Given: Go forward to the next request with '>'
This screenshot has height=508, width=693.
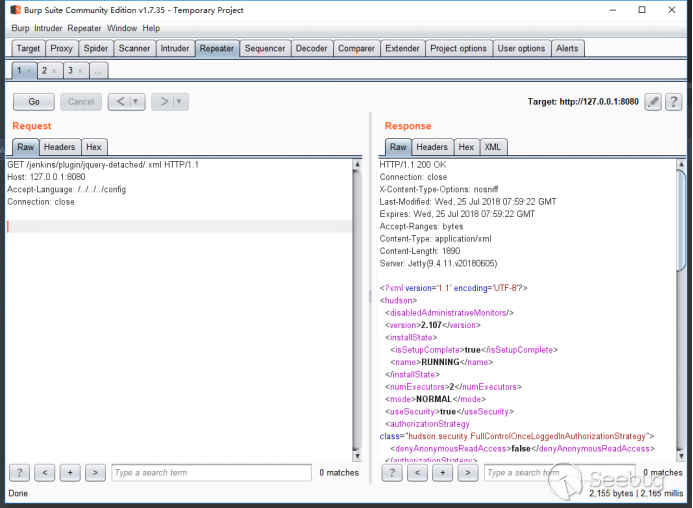Looking at the screenshot, I should [x=164, y=102].
